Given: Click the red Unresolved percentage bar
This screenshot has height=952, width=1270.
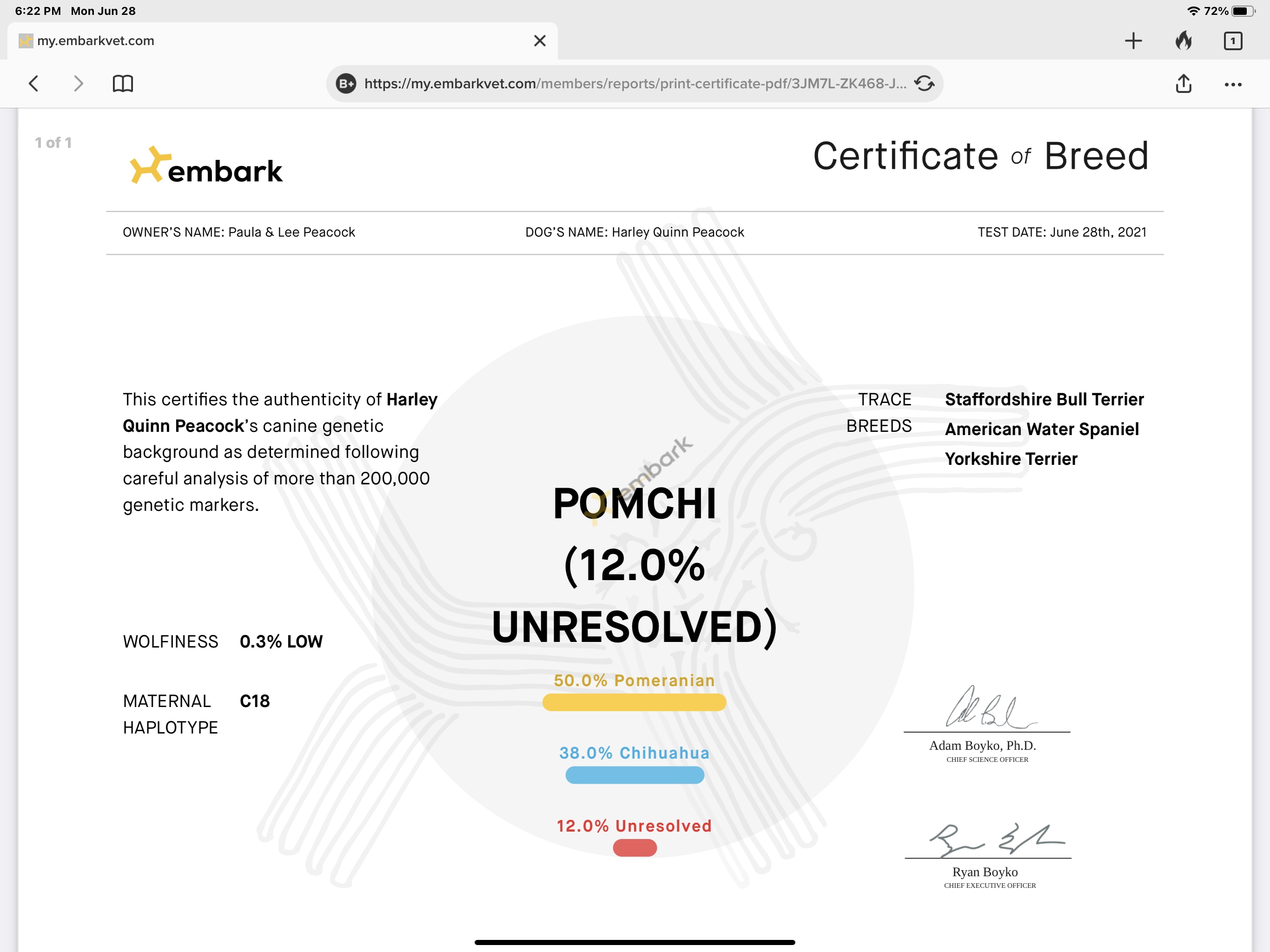Looking at the screenshot, I should (635, 847).
